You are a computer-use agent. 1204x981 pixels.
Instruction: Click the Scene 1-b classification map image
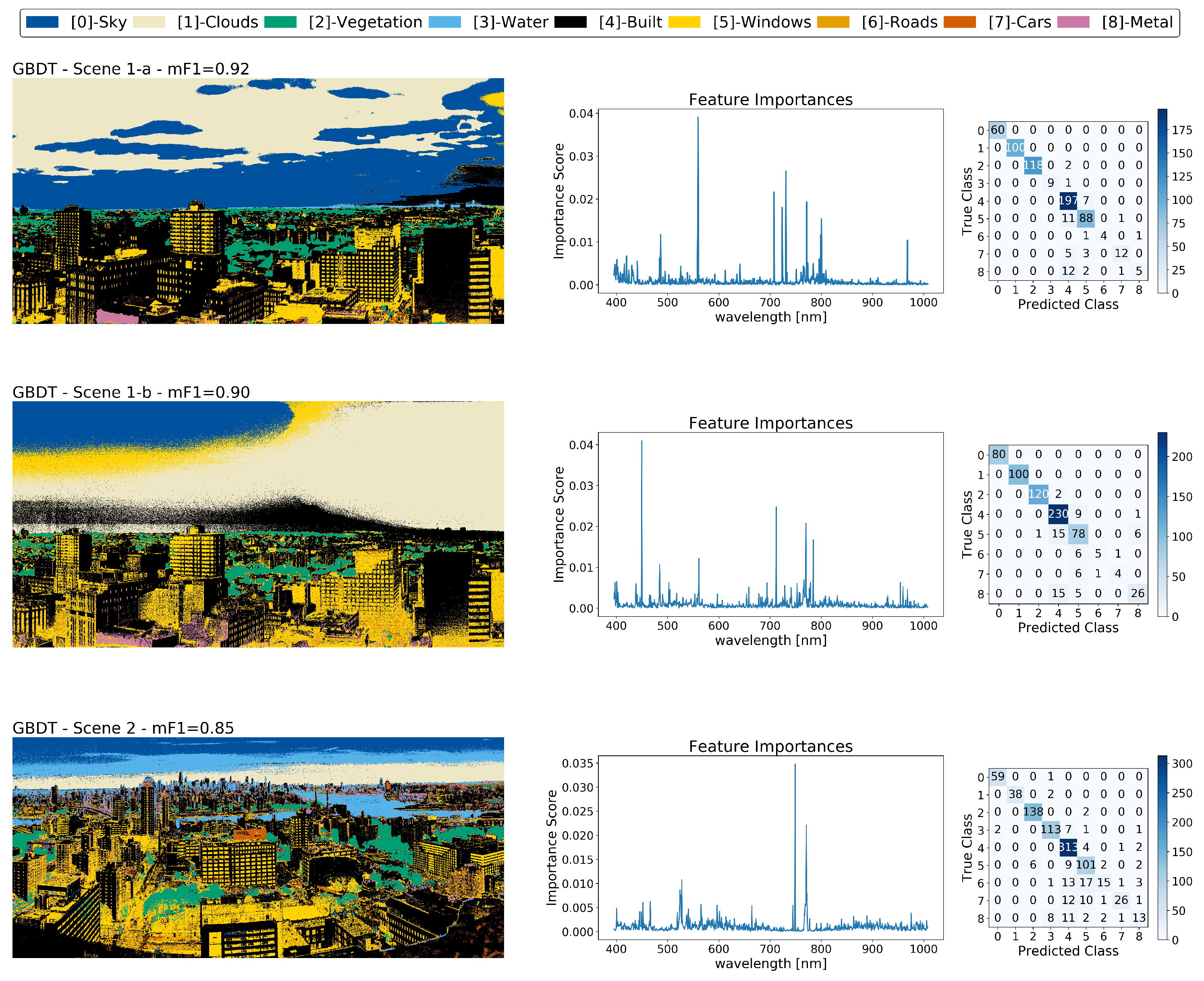[x=258, y=524]
